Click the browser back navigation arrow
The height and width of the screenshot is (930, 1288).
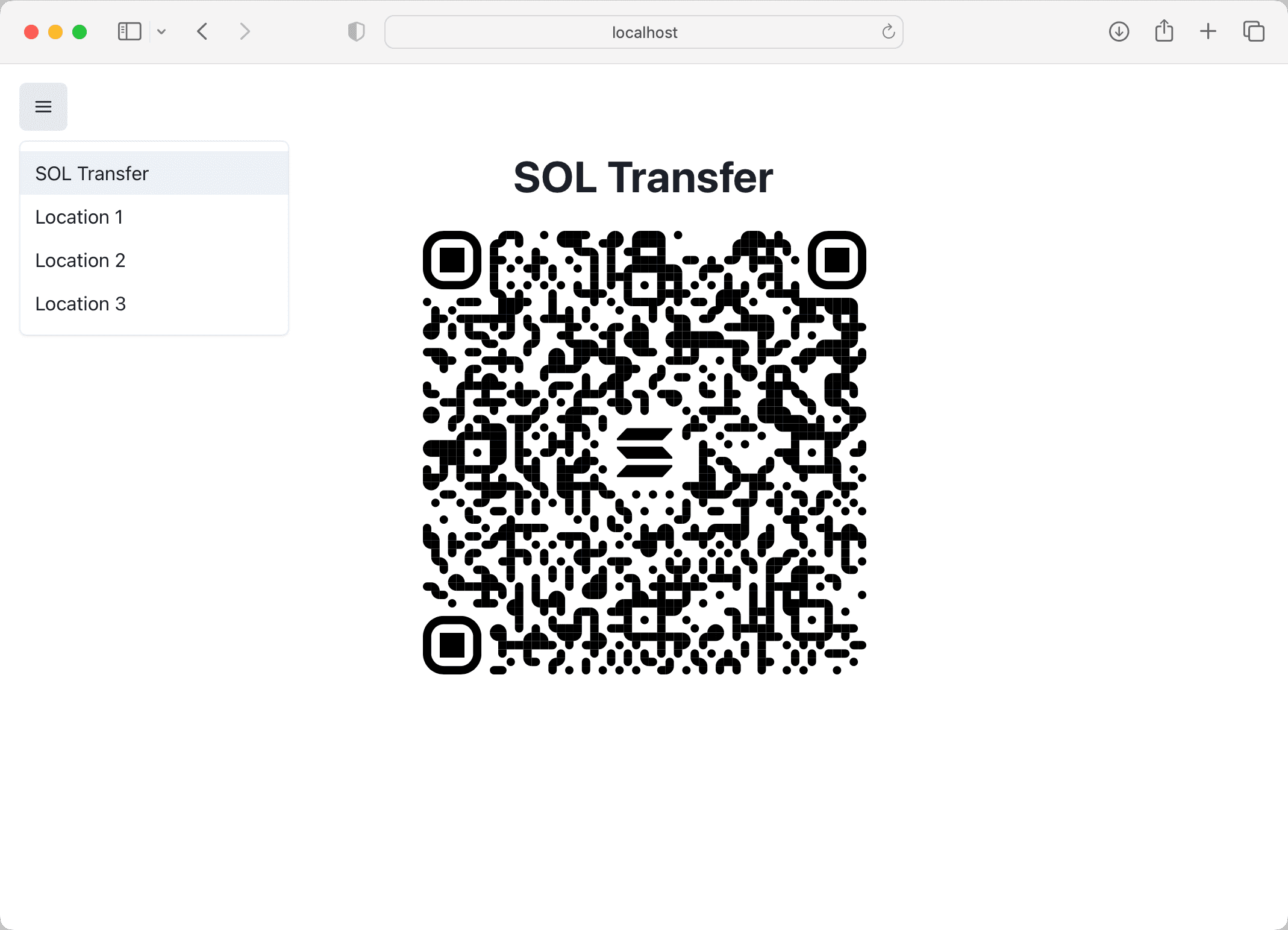tap(203, 31)
